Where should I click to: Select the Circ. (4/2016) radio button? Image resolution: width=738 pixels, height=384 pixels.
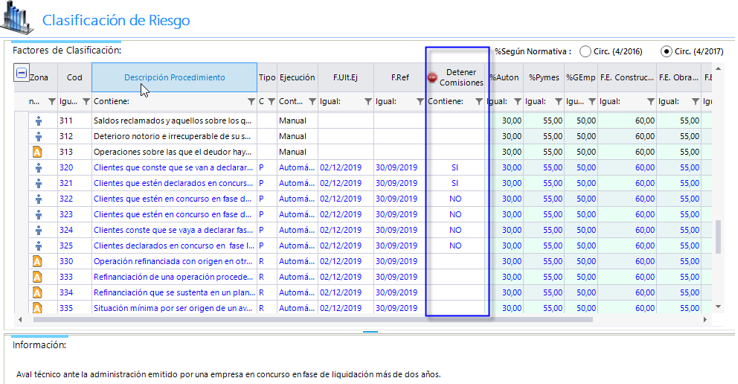tap(585, 51)
